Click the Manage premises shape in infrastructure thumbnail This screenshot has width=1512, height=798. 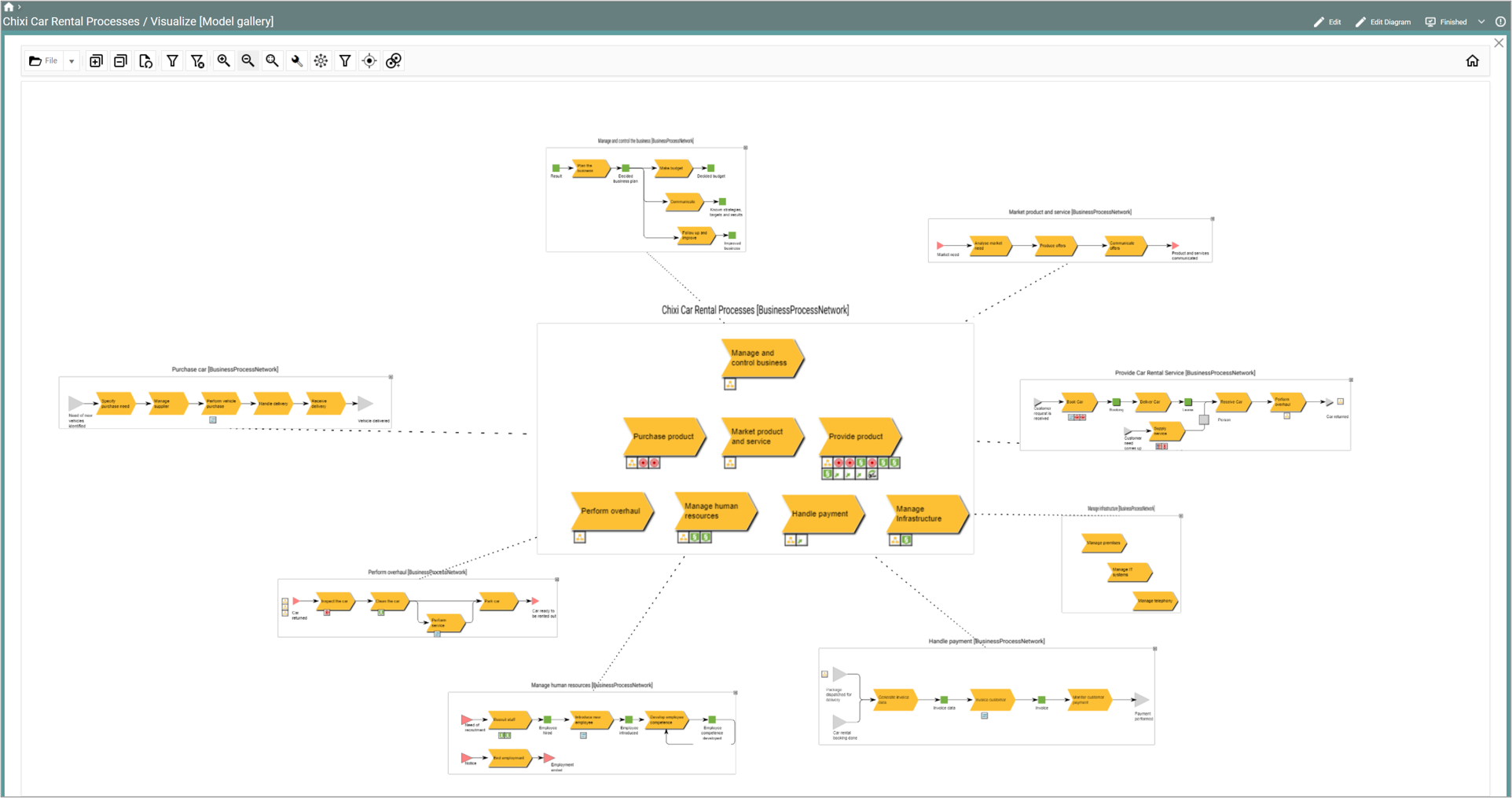coord(1103,543)
